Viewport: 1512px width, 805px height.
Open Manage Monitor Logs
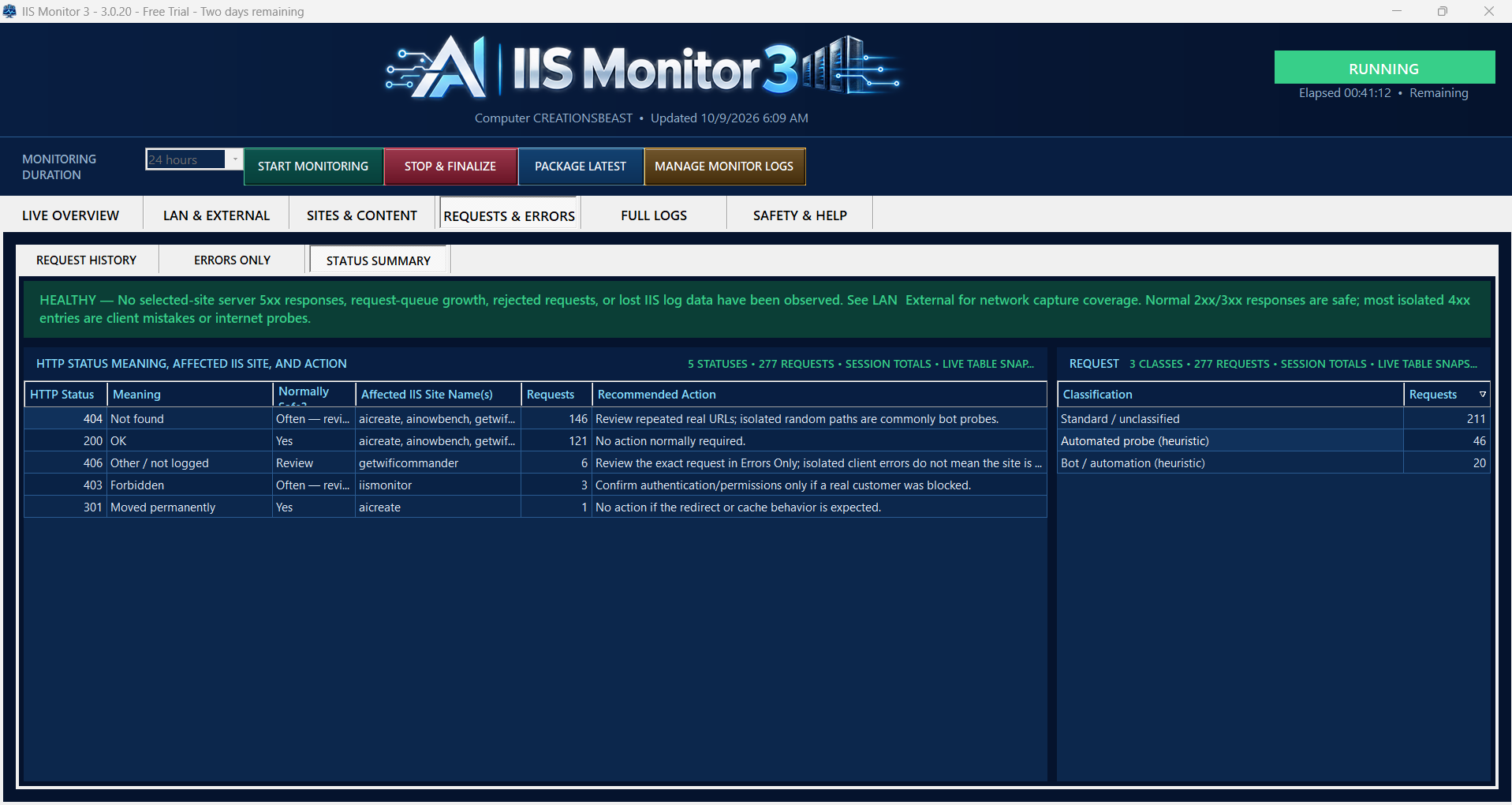pyautogui.click(x=724, y=167)
